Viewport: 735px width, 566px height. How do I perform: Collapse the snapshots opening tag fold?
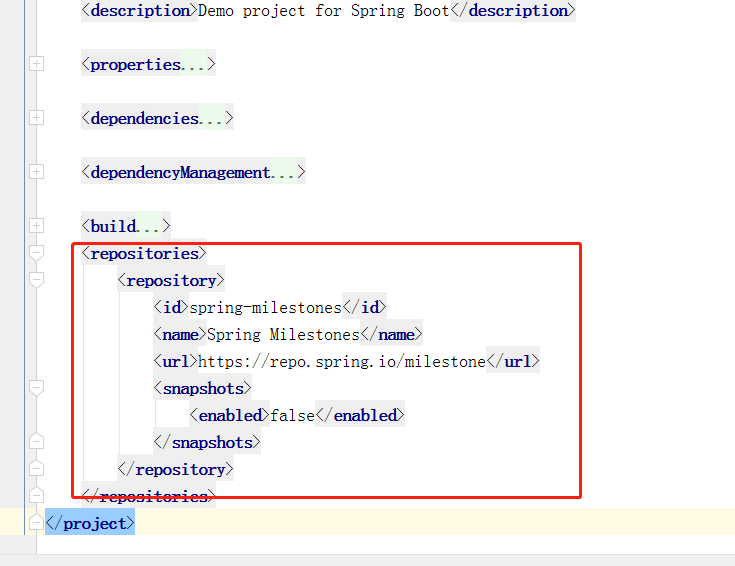[x=37, y=388]
